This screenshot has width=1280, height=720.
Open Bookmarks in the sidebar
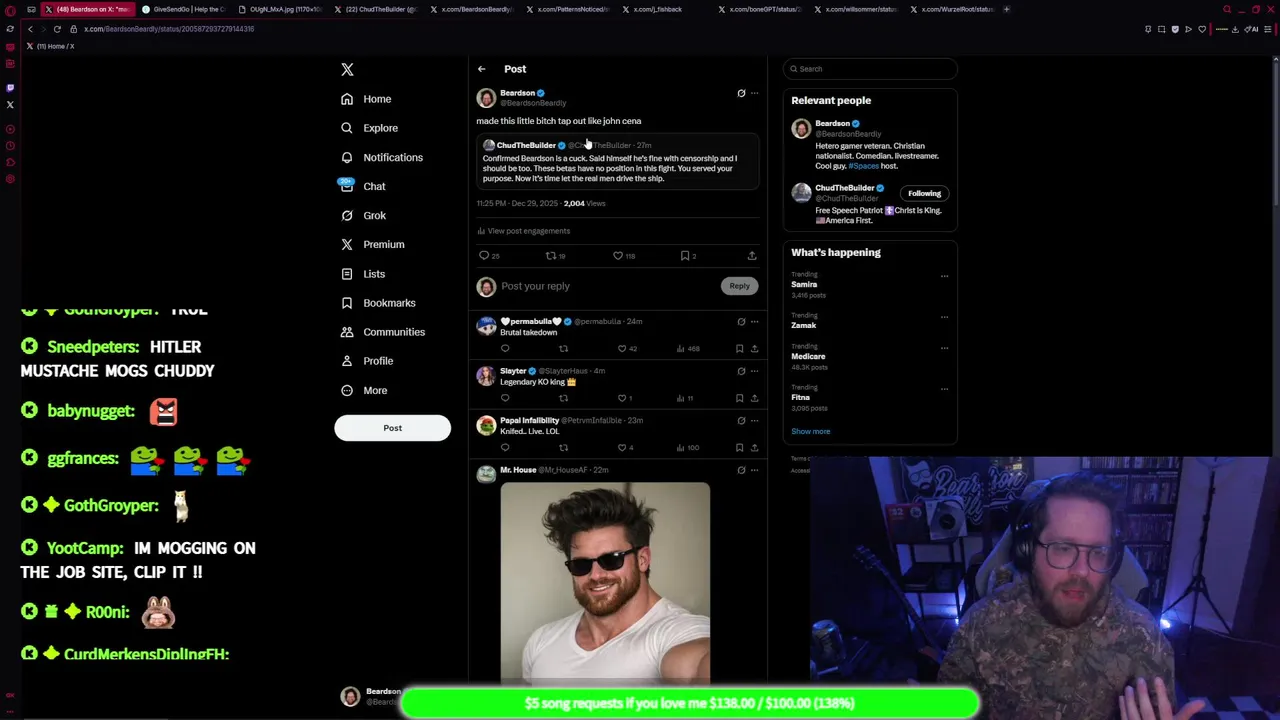click(378, 303)
